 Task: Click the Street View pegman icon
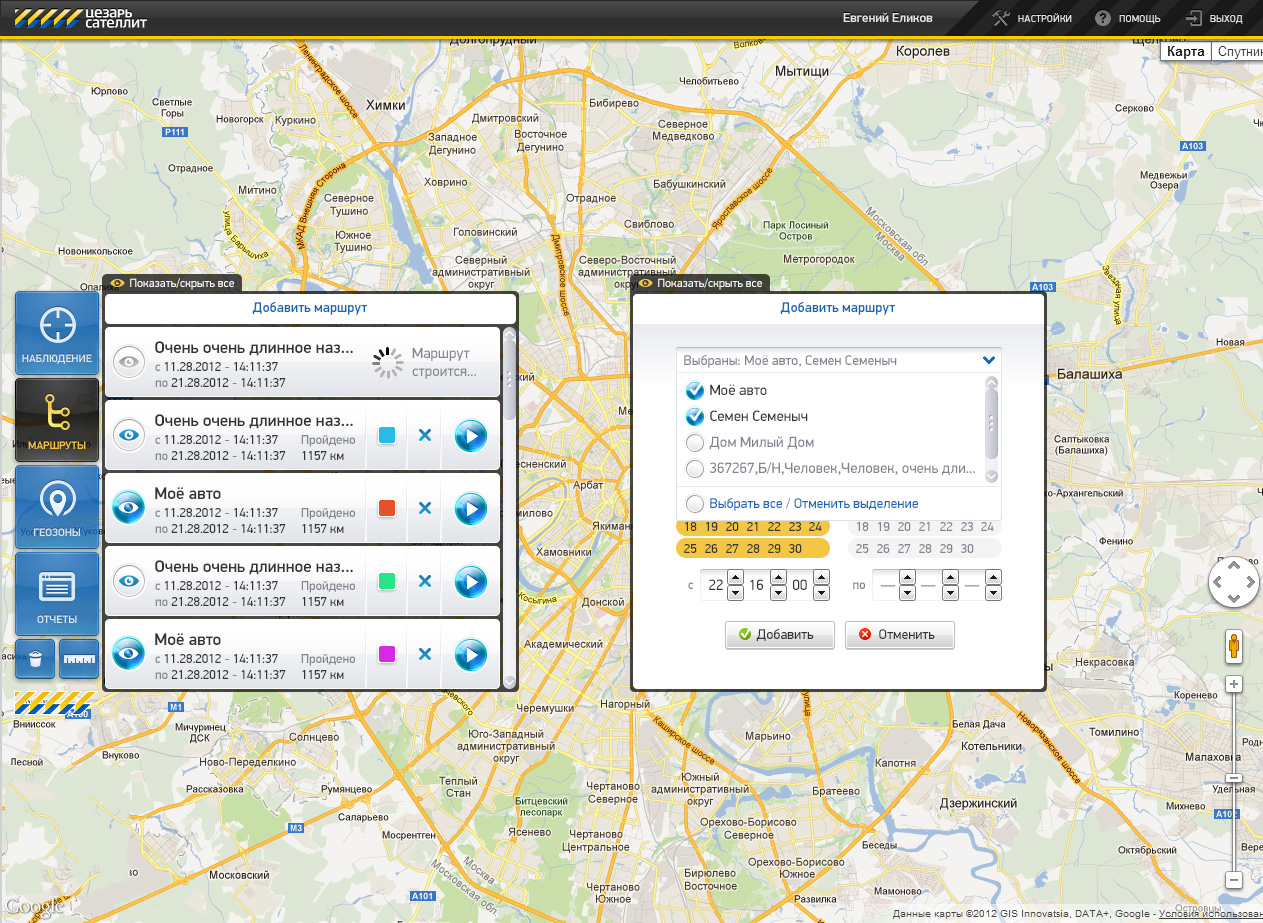[1234, 646]
